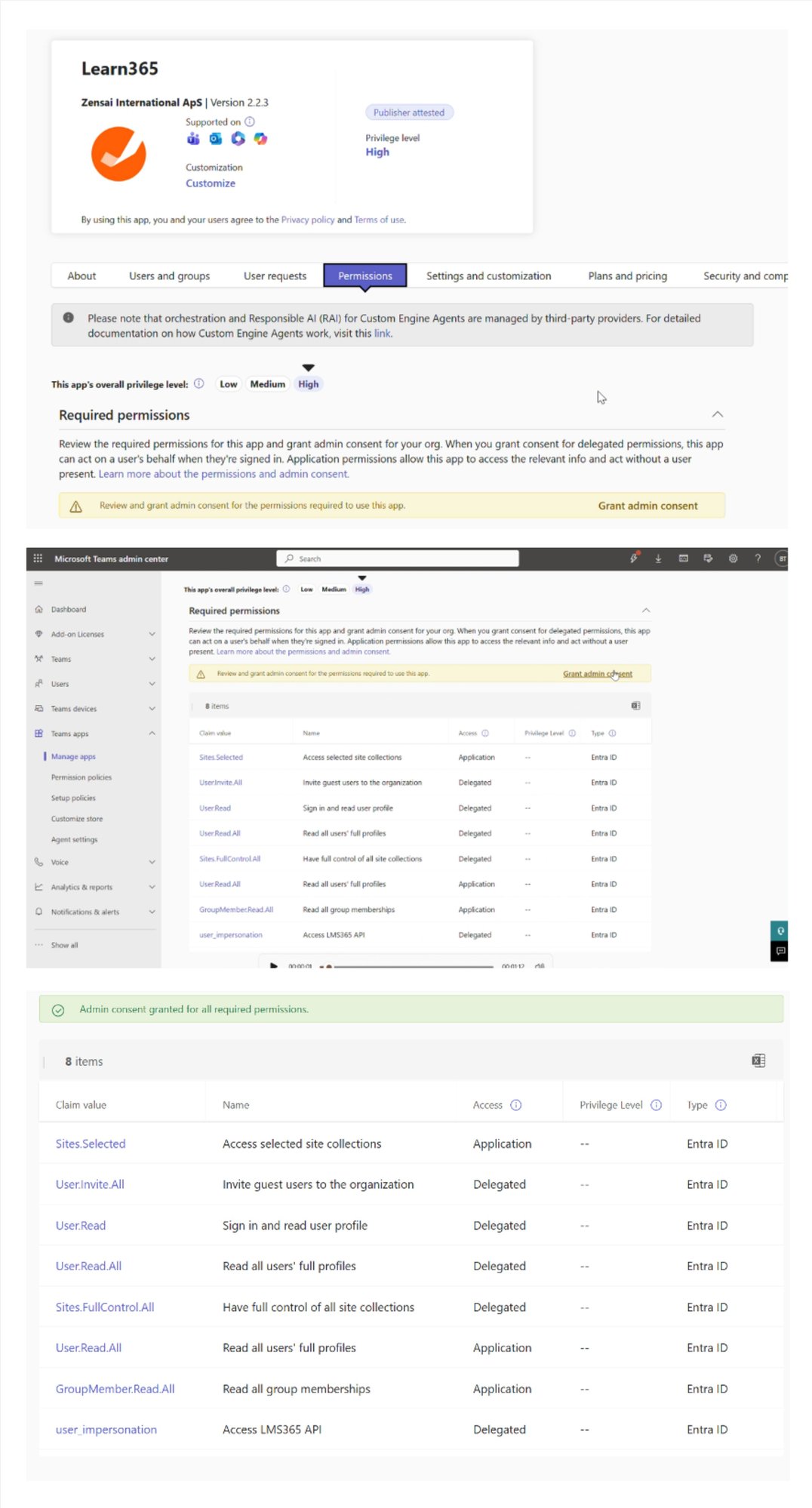Screen dimensions: 812x1508
Task: Click the download icon in the admin center header
Action: pos(658,559)
